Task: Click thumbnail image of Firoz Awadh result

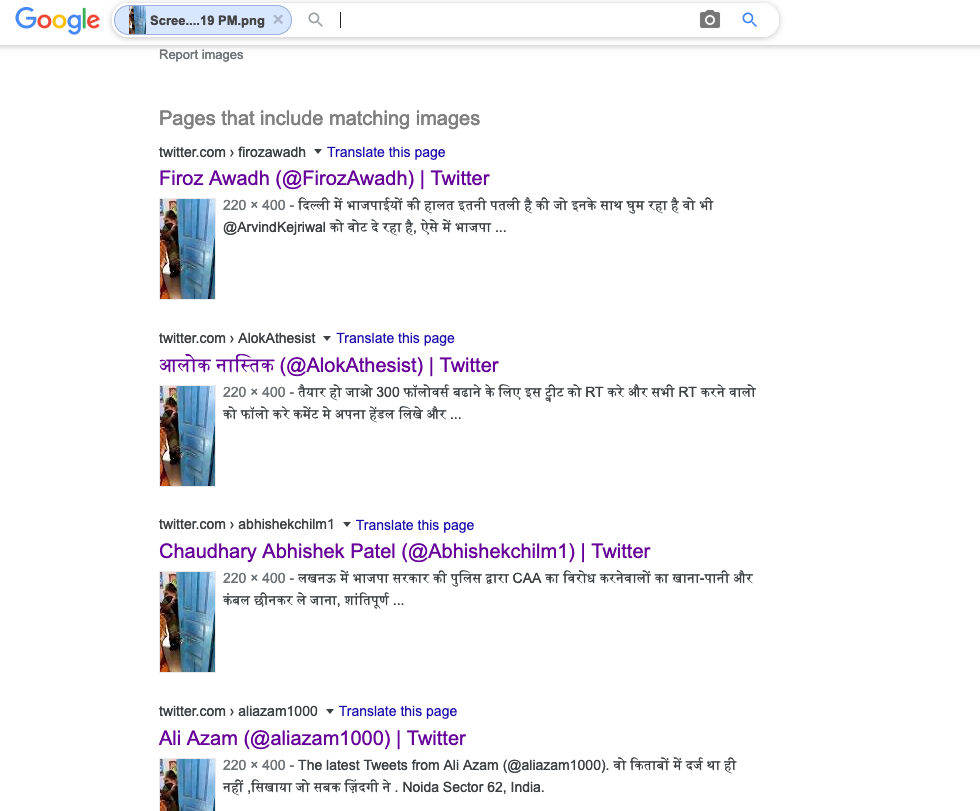Action: pos(187,248)
